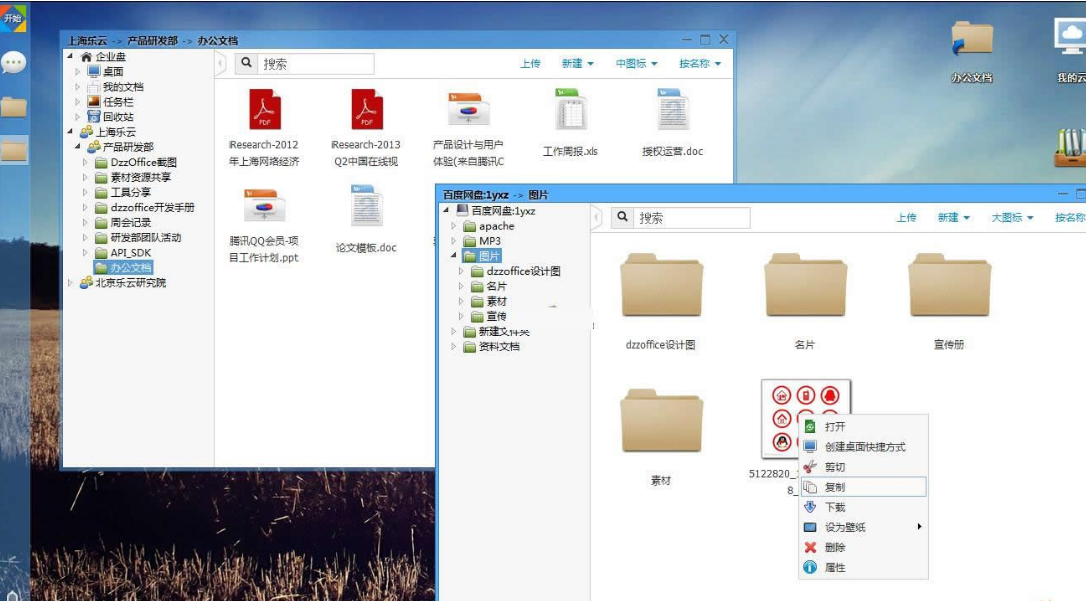This screenshot has width=1086, height=601.
Task: Open the chat bubble icon in left dock
Action: point(13,63)
